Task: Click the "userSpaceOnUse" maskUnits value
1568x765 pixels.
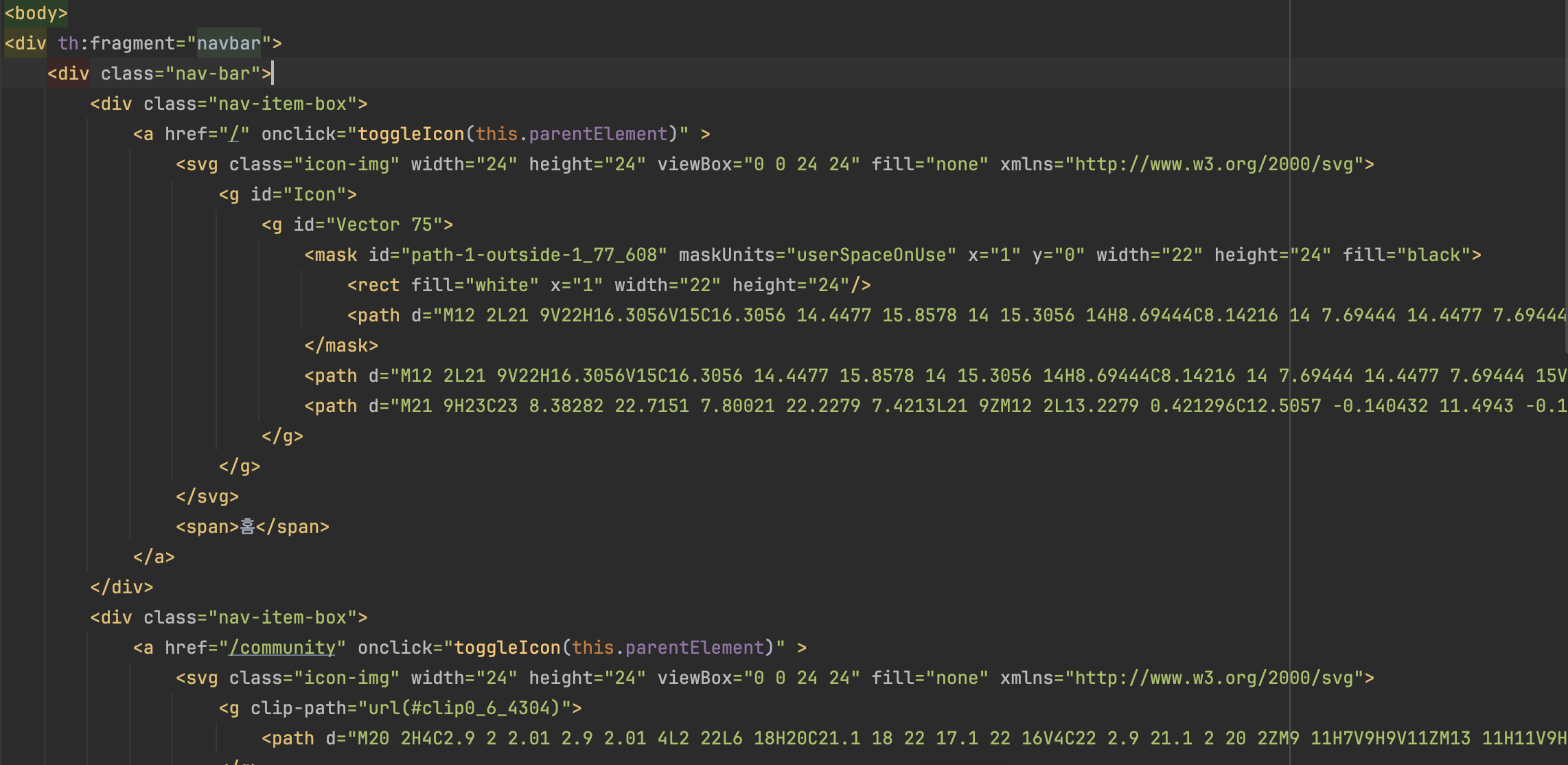Action: point(871,255)
